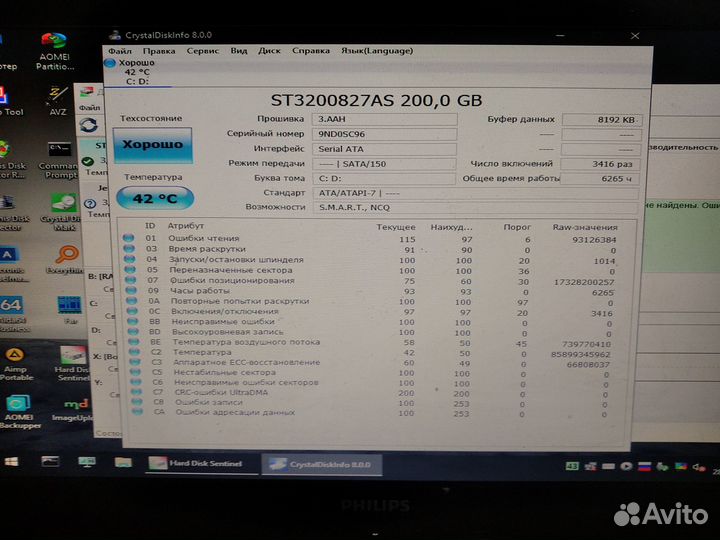720x540 pixels.
Task: Click the power-on count field 3416 раз
Action: tap(600, 164)
